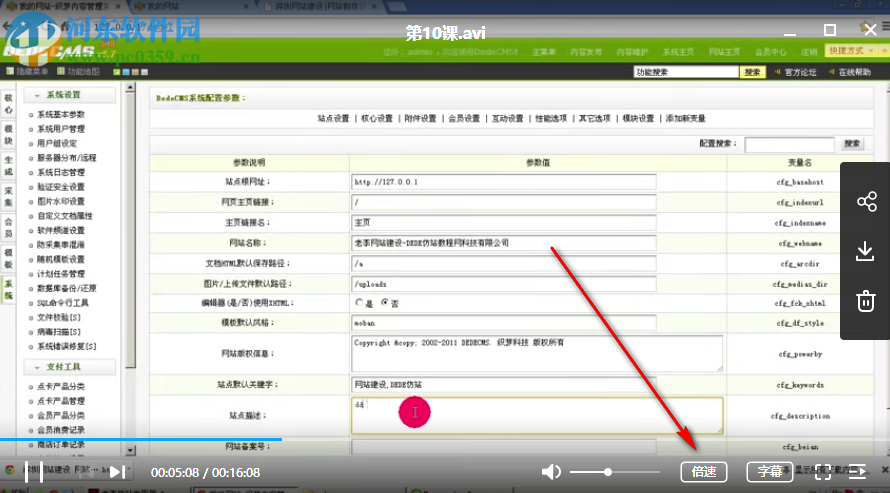Screen dimensions: 890x493
Task: Open 系统用户管理 in the sidebar
Action: (61, 129)
